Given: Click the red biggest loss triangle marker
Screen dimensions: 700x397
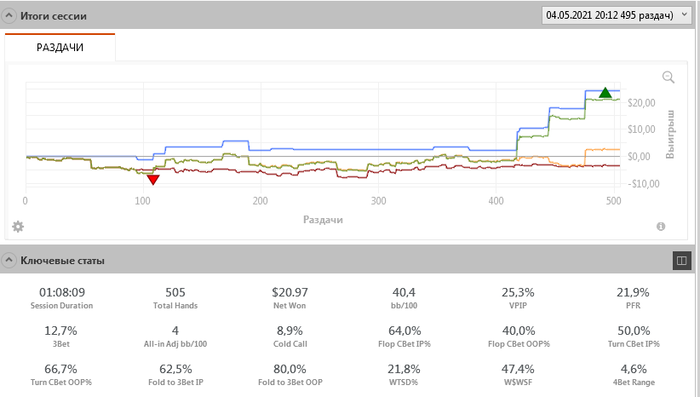Looking at the screenshot, I should pos(153,180).
